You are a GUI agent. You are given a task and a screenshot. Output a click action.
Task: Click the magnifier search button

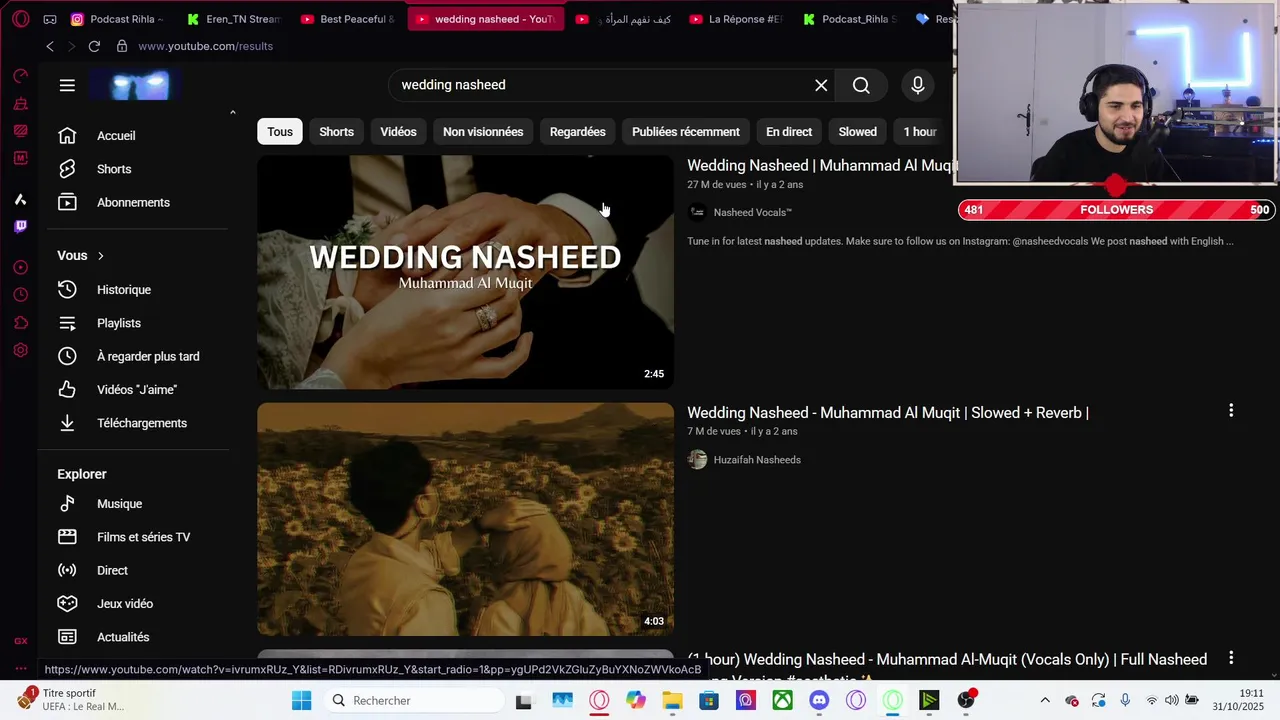pos(861,85)
